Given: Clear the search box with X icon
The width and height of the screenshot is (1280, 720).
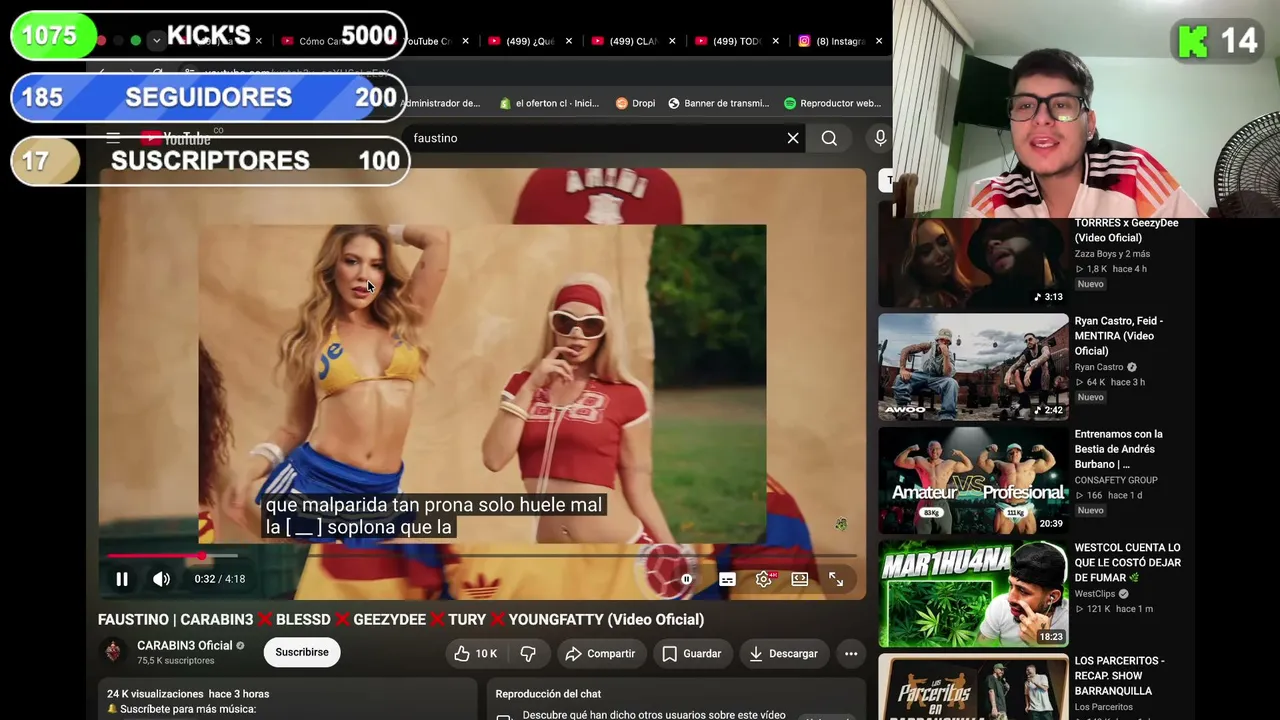Looking at the screenshot, I should 793,138.
